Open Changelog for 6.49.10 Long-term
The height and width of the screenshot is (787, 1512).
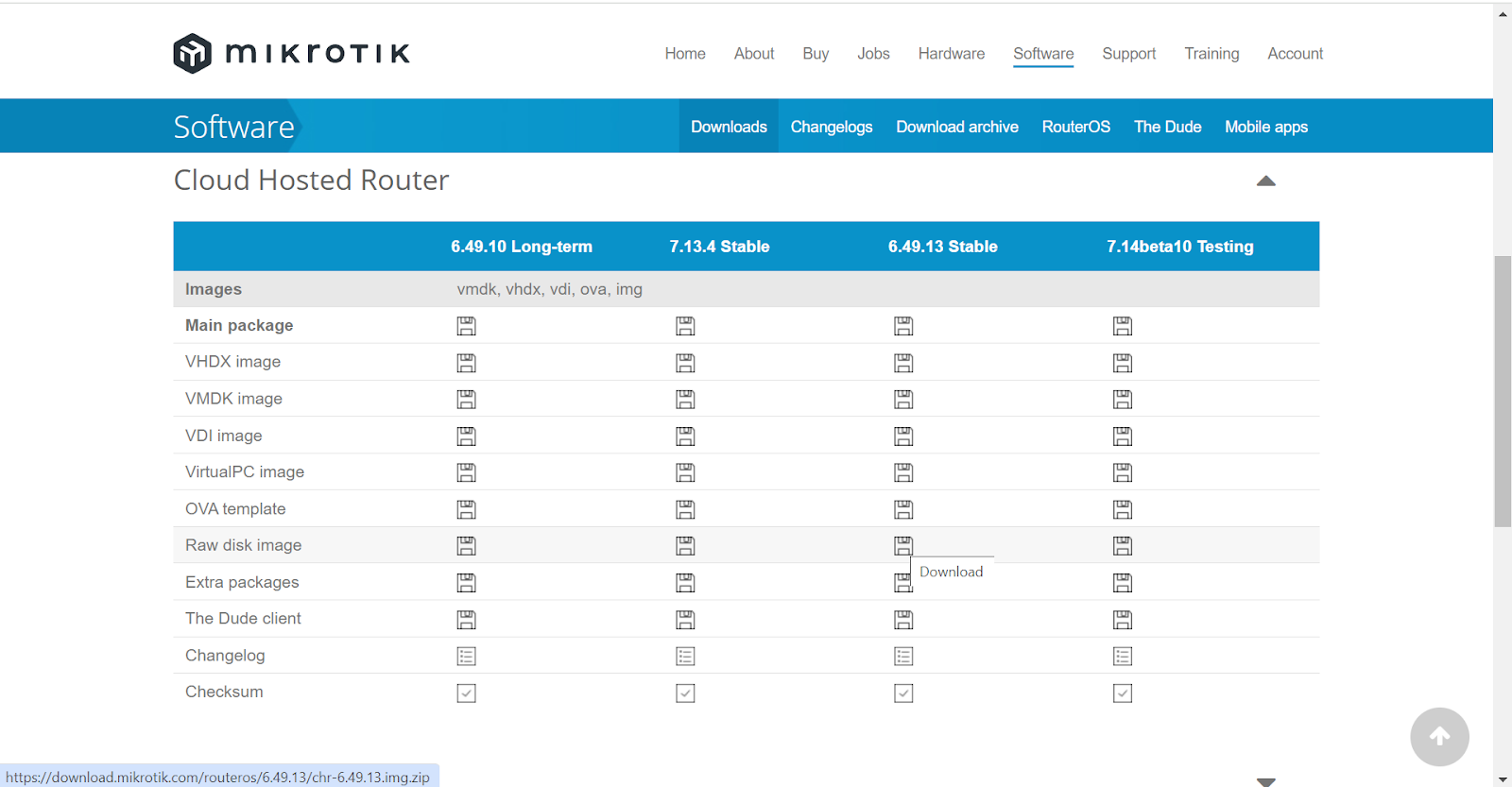click(x=466, y=656)
